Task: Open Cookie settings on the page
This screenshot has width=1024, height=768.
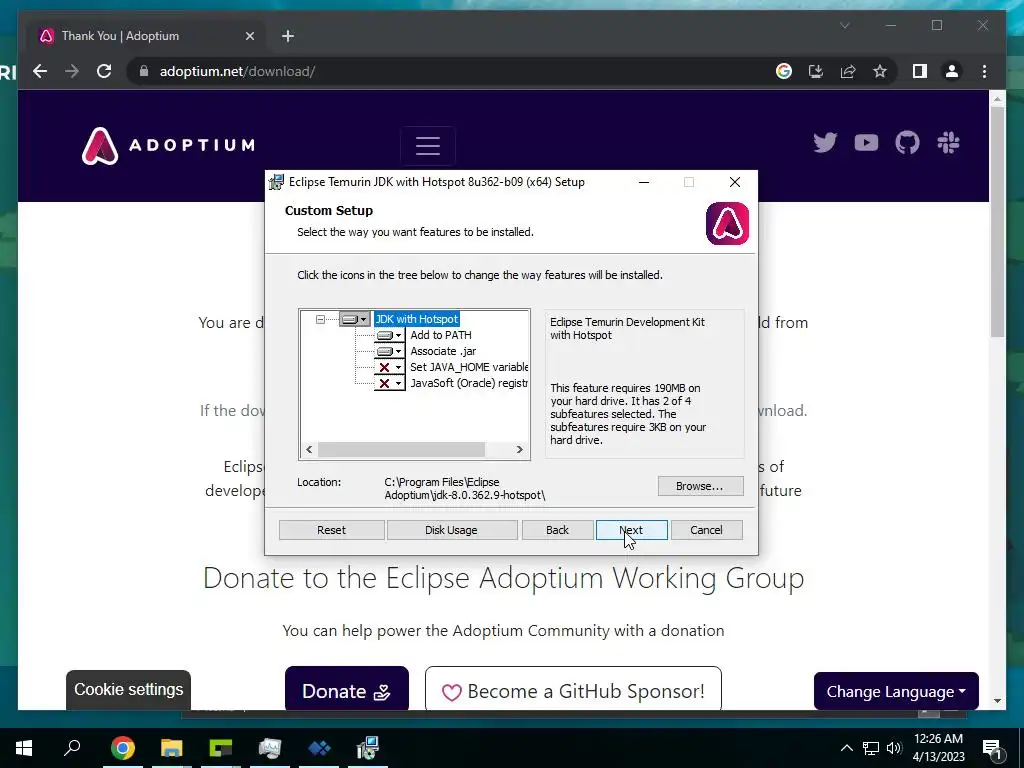Action: pyautogui.click(x=129, y=690)
